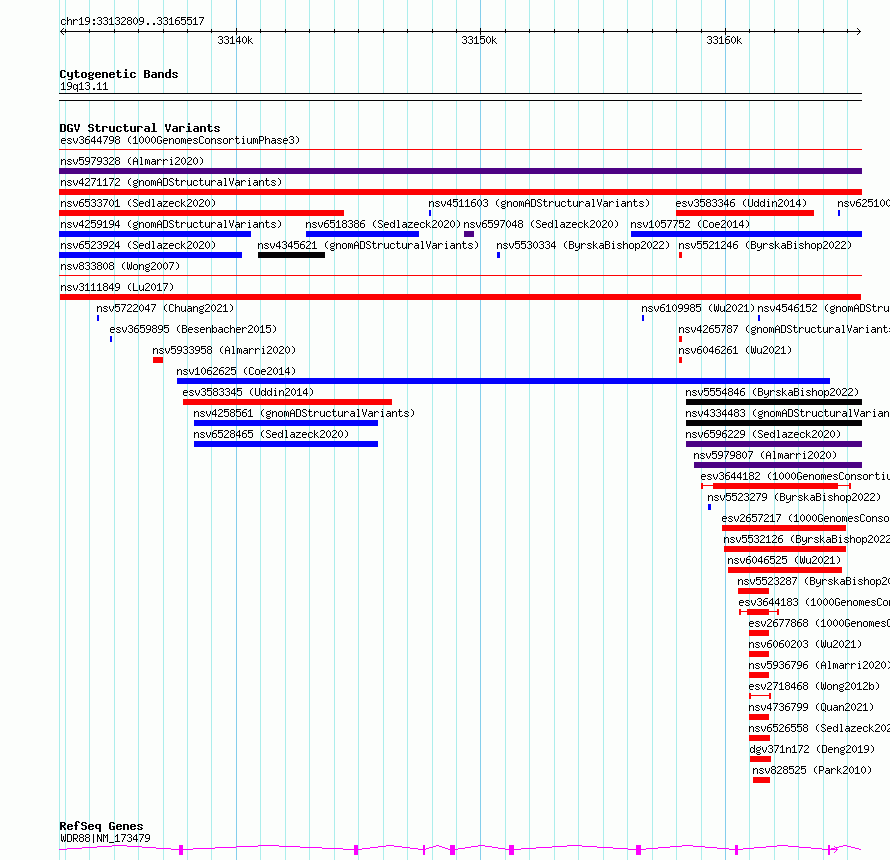
Task: Select the black nsv5554846 ByrskaBishop2022 bar
Action: tap(774, 402)
